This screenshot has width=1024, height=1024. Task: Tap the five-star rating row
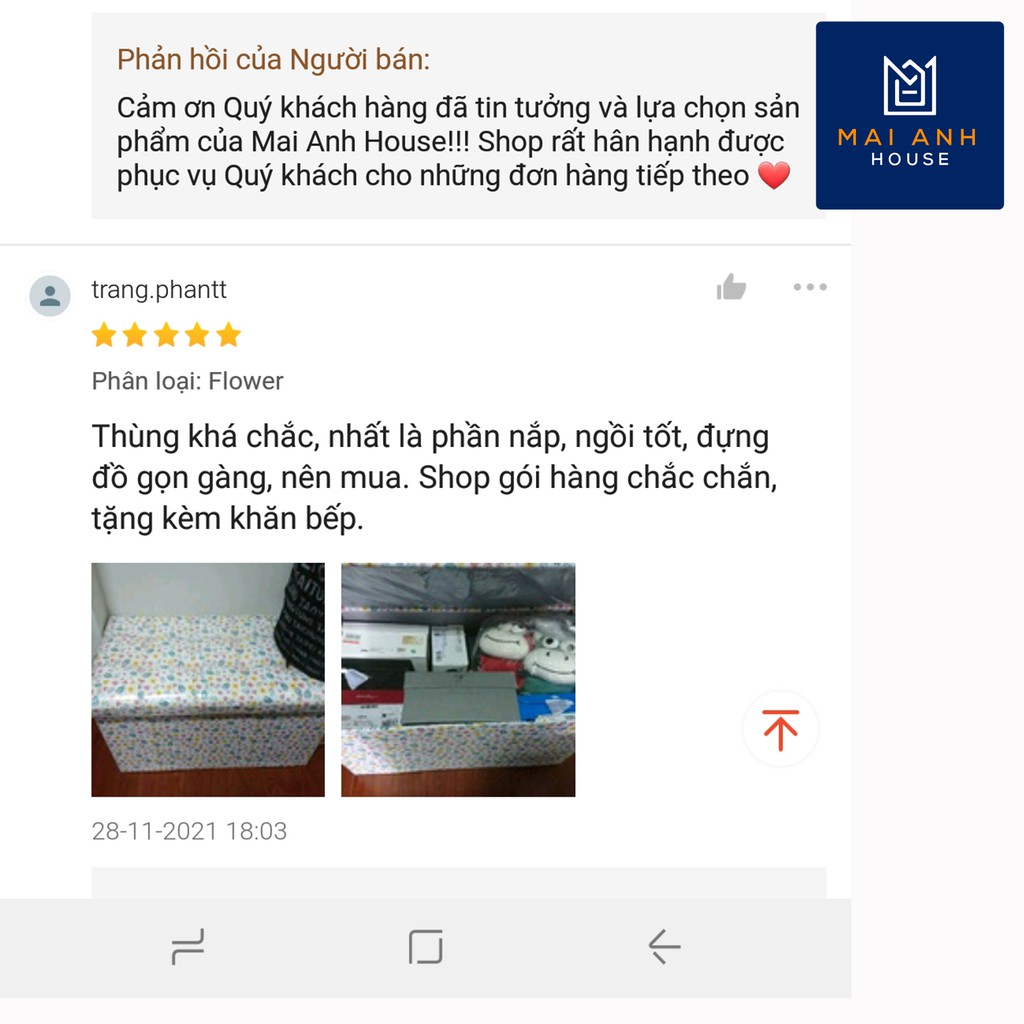coord(166,335)
